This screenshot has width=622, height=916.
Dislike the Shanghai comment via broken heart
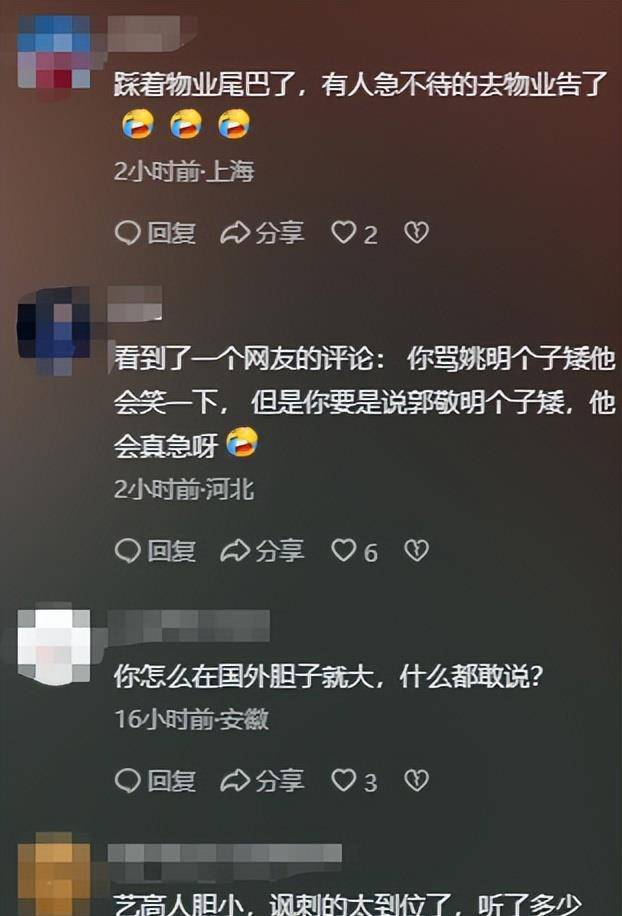point(416,233)
